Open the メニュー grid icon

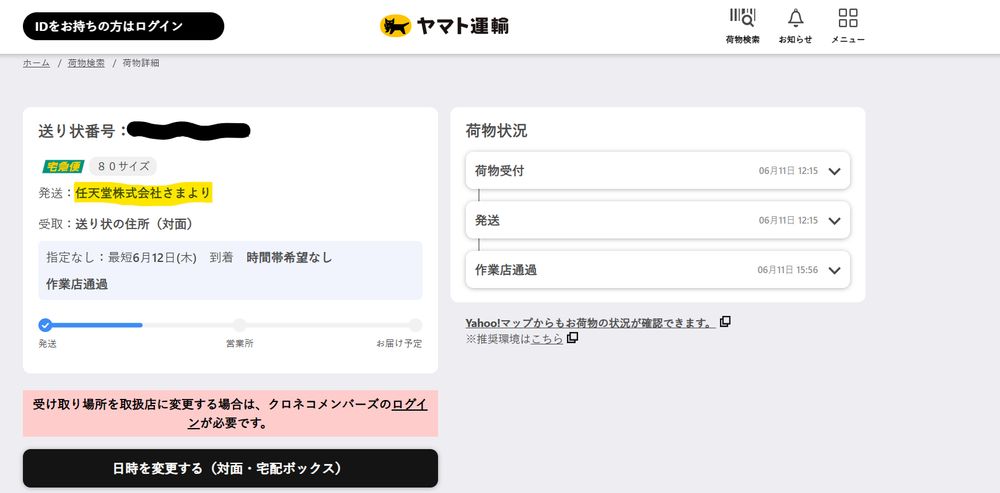(848, 26)
